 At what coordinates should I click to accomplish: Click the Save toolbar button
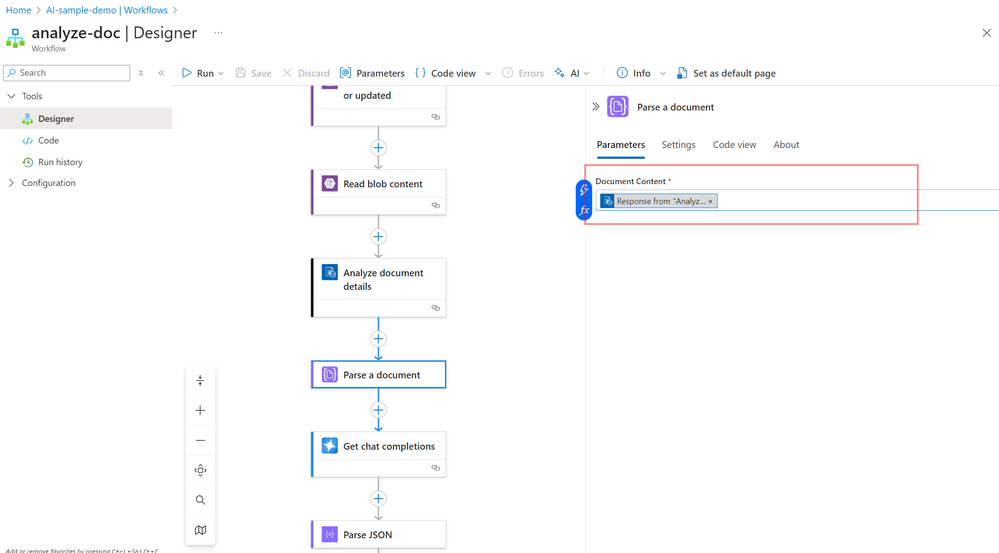pyautogui.click(x=254, y=73)
